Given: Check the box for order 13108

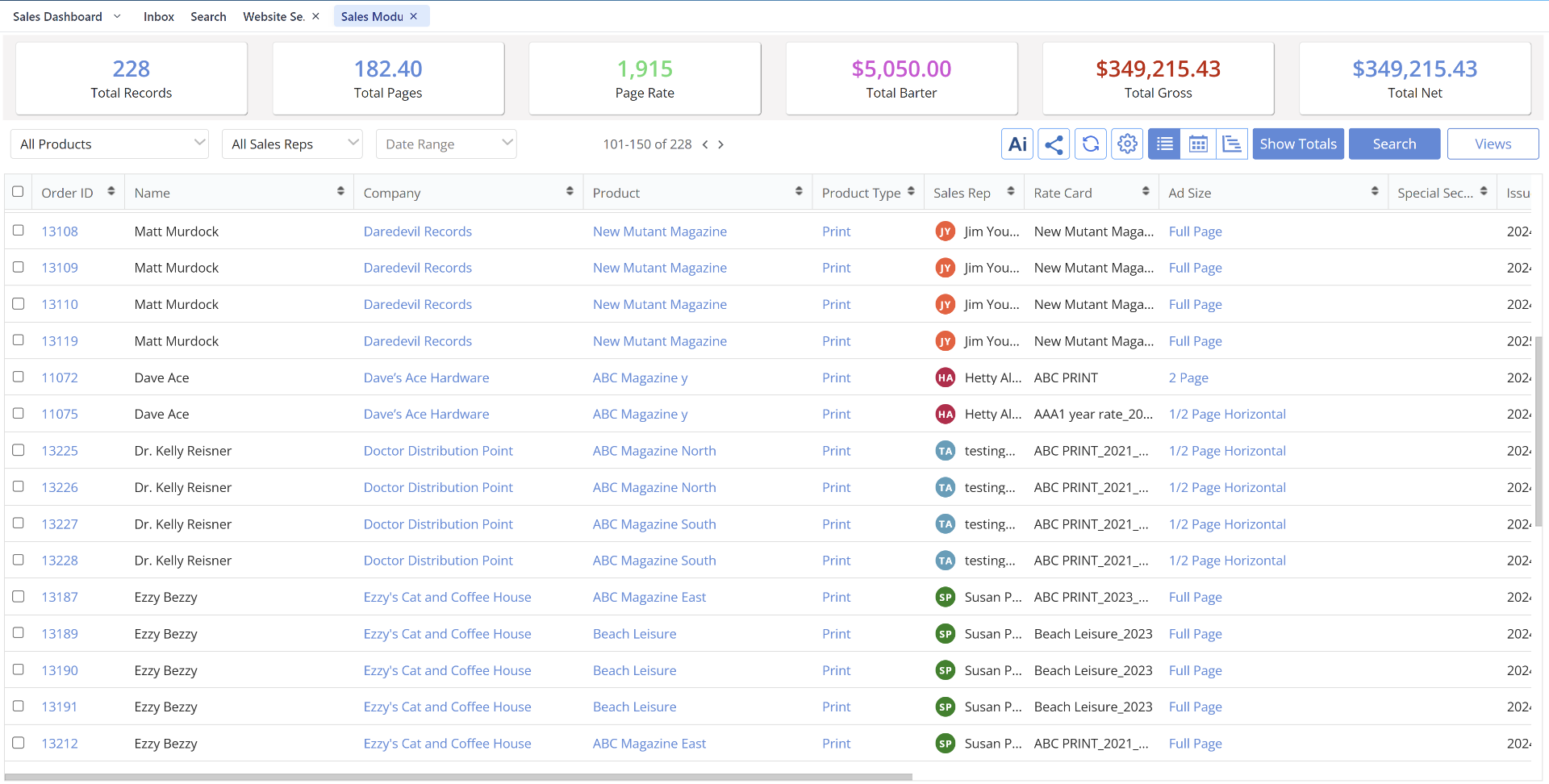Looking at the screenshot, I should (18, 231).
